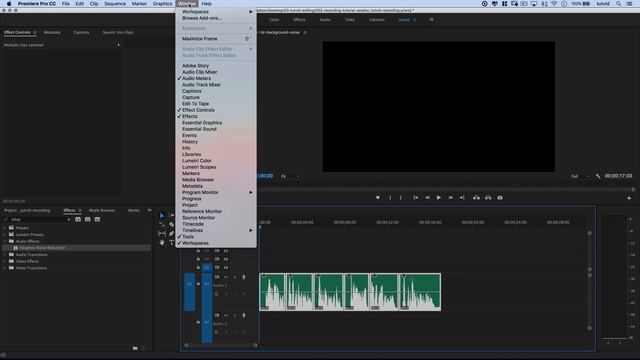Expand the Lumetri Presets folder

click(5, 235)
